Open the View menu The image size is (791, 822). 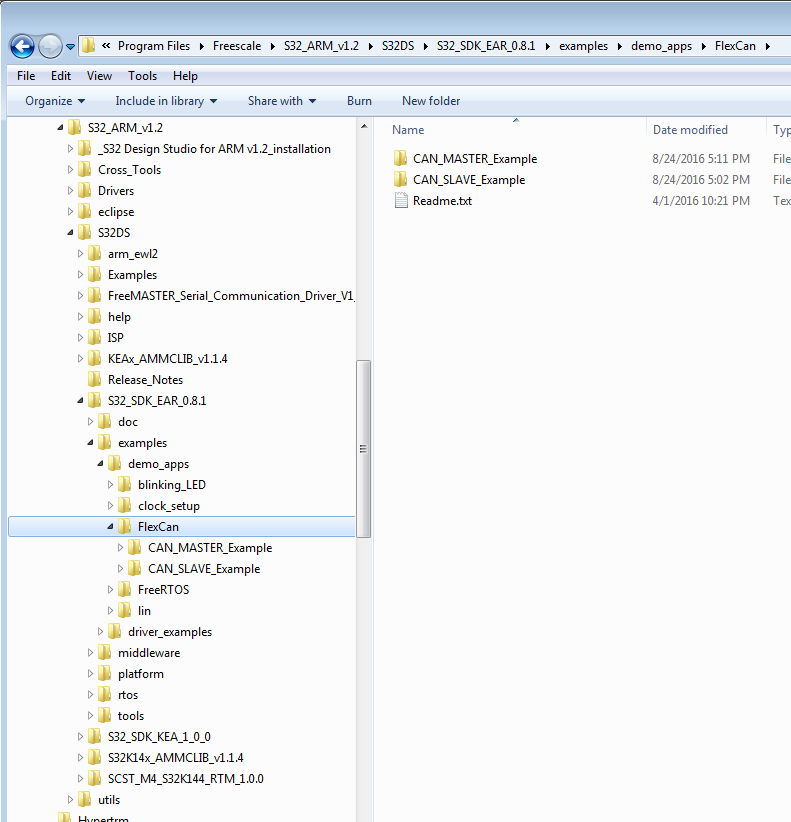pyautogui.click(x=100, y=76)
